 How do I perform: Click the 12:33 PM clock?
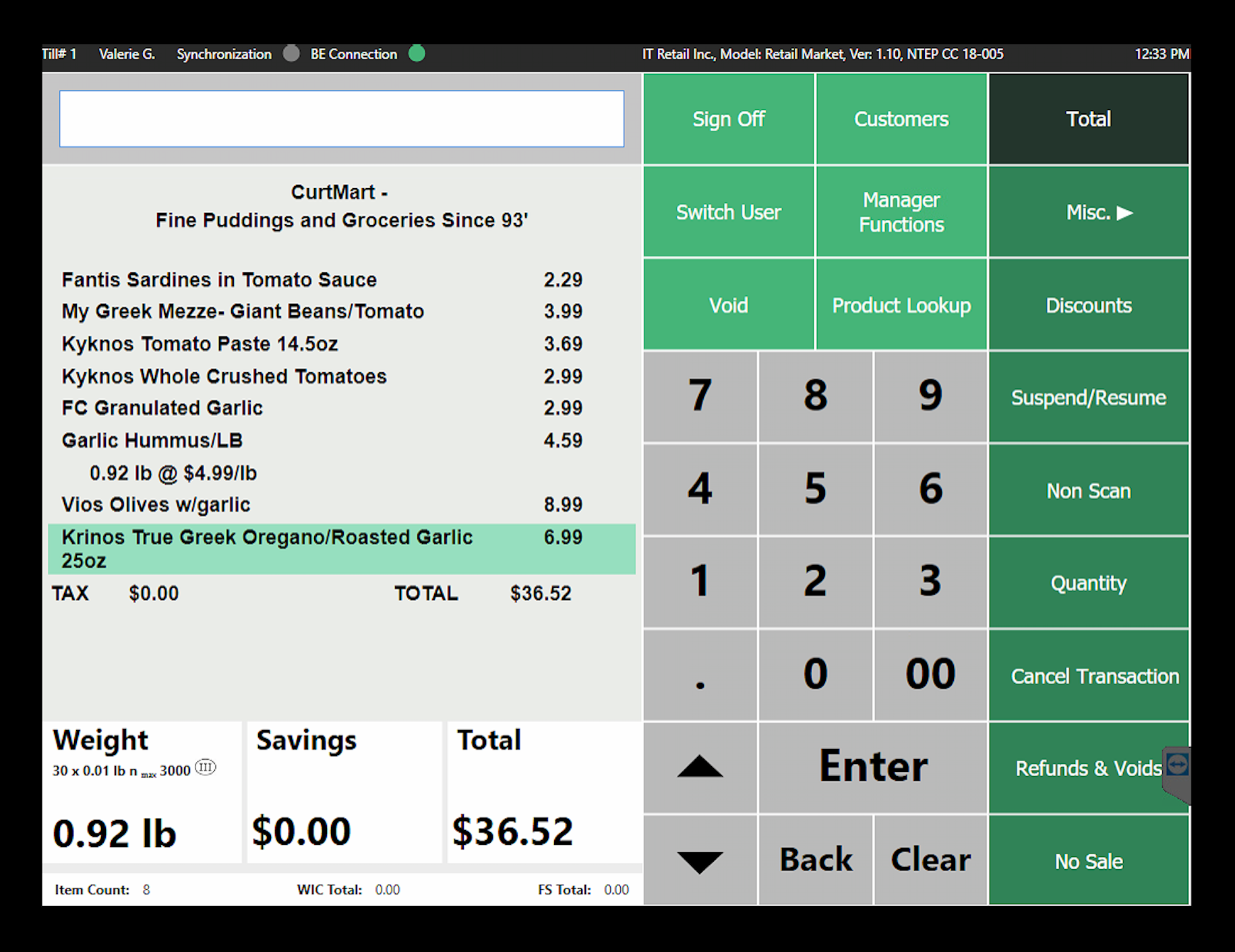click(1162, 54)
